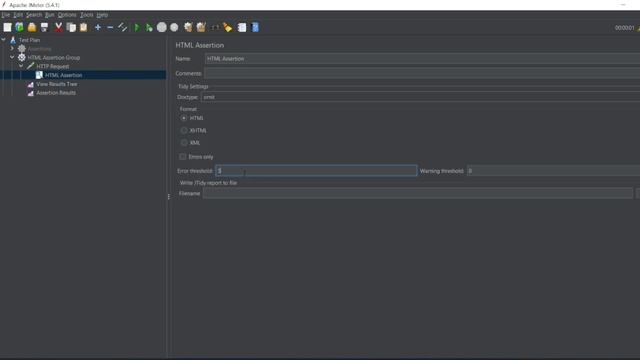Click the Error threshold field
Screen dimensions: 640x360
tap(316, 171)
